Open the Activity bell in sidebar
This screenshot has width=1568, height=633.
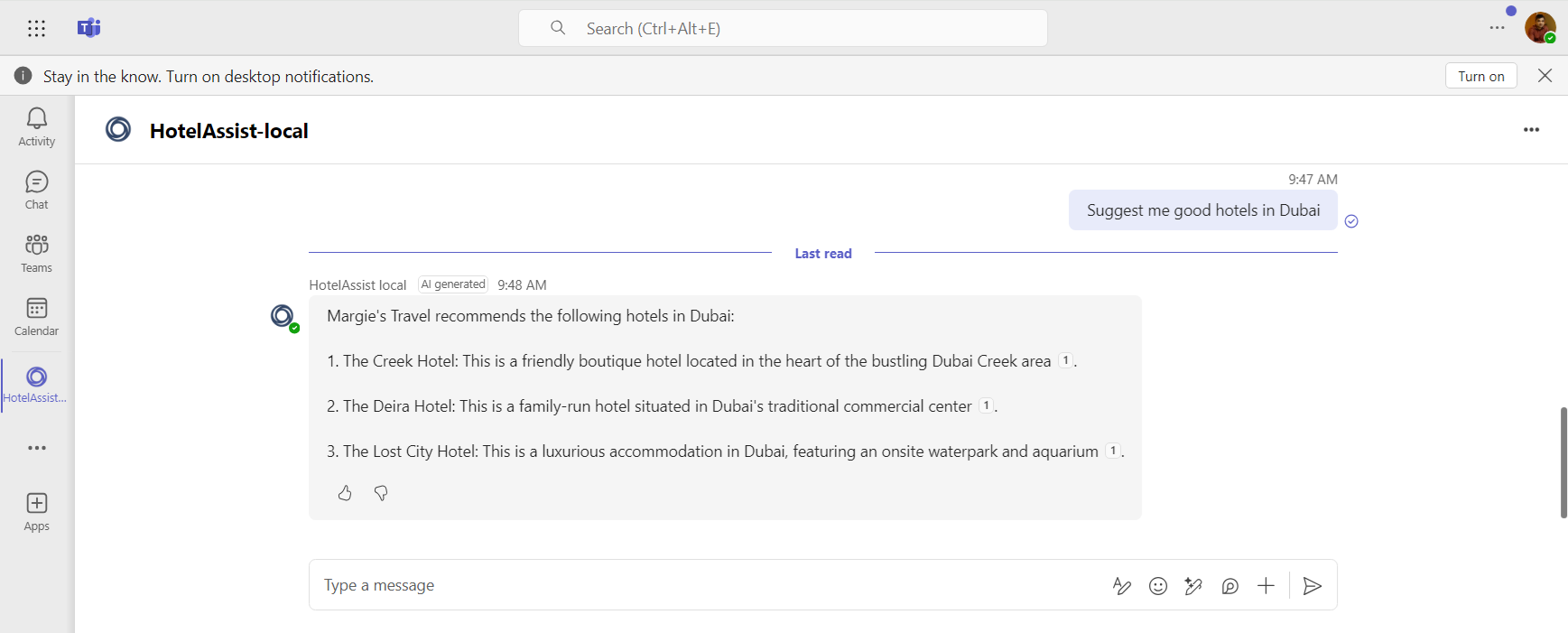coord(36,126)
